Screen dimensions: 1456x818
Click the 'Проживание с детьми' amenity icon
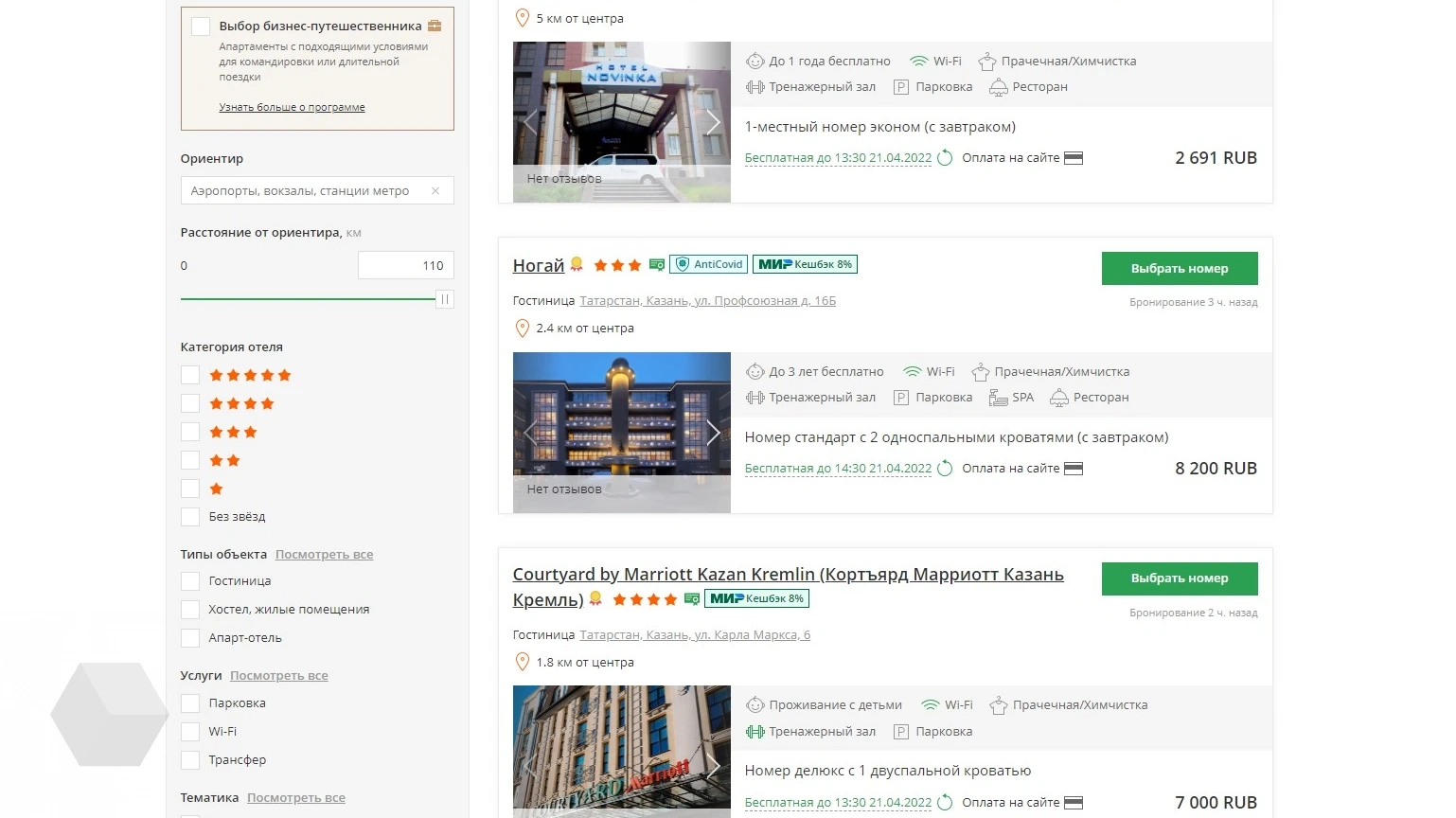tap(755, 705)
